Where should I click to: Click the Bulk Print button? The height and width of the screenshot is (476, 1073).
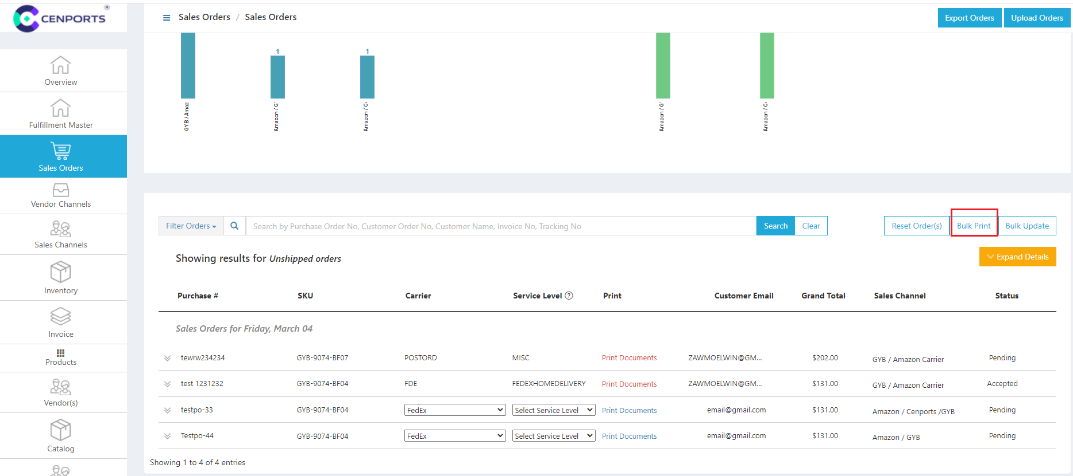coord(973,226)
